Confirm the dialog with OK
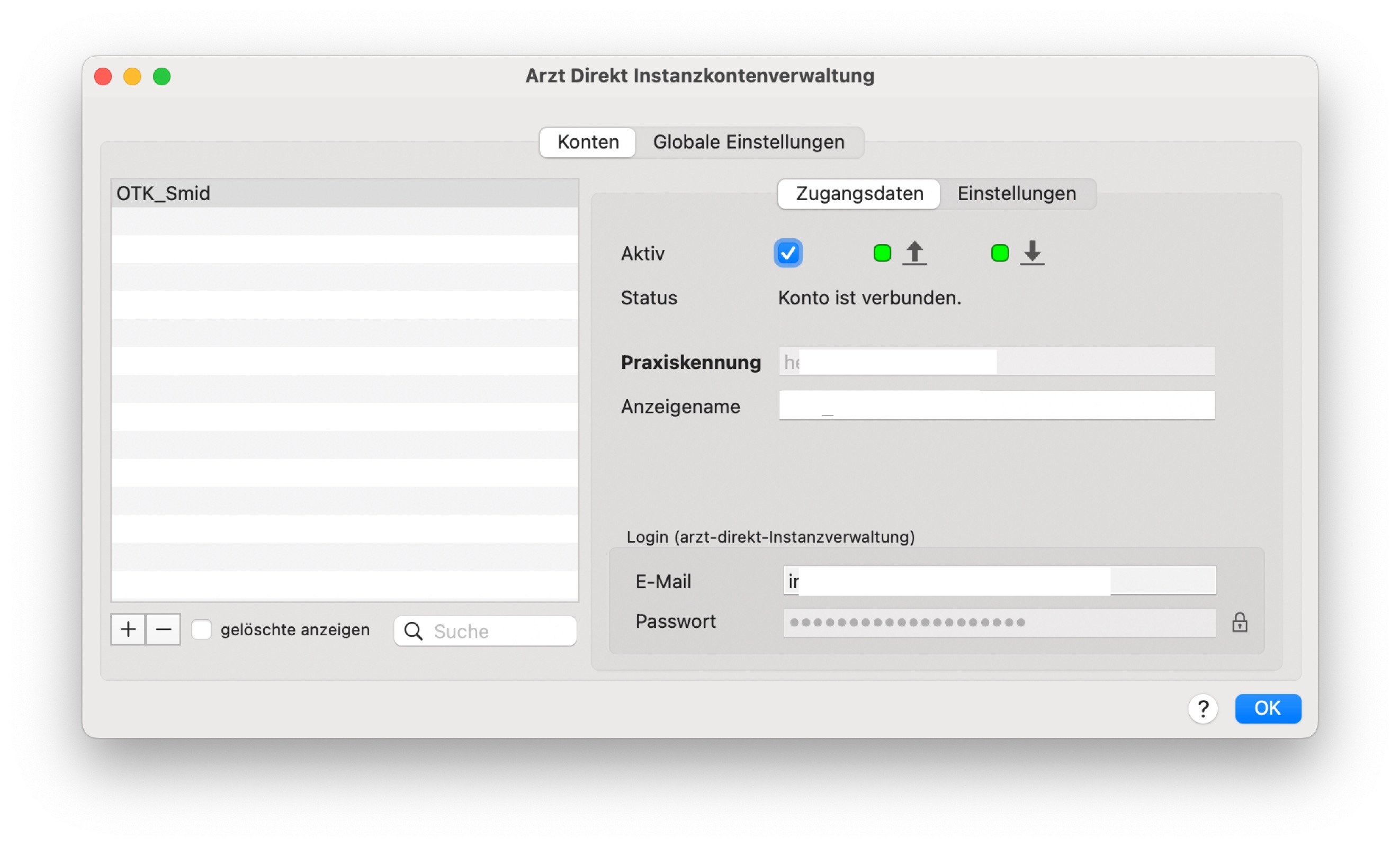Viewport: 1400px width, 847px height. [1268, 709]
